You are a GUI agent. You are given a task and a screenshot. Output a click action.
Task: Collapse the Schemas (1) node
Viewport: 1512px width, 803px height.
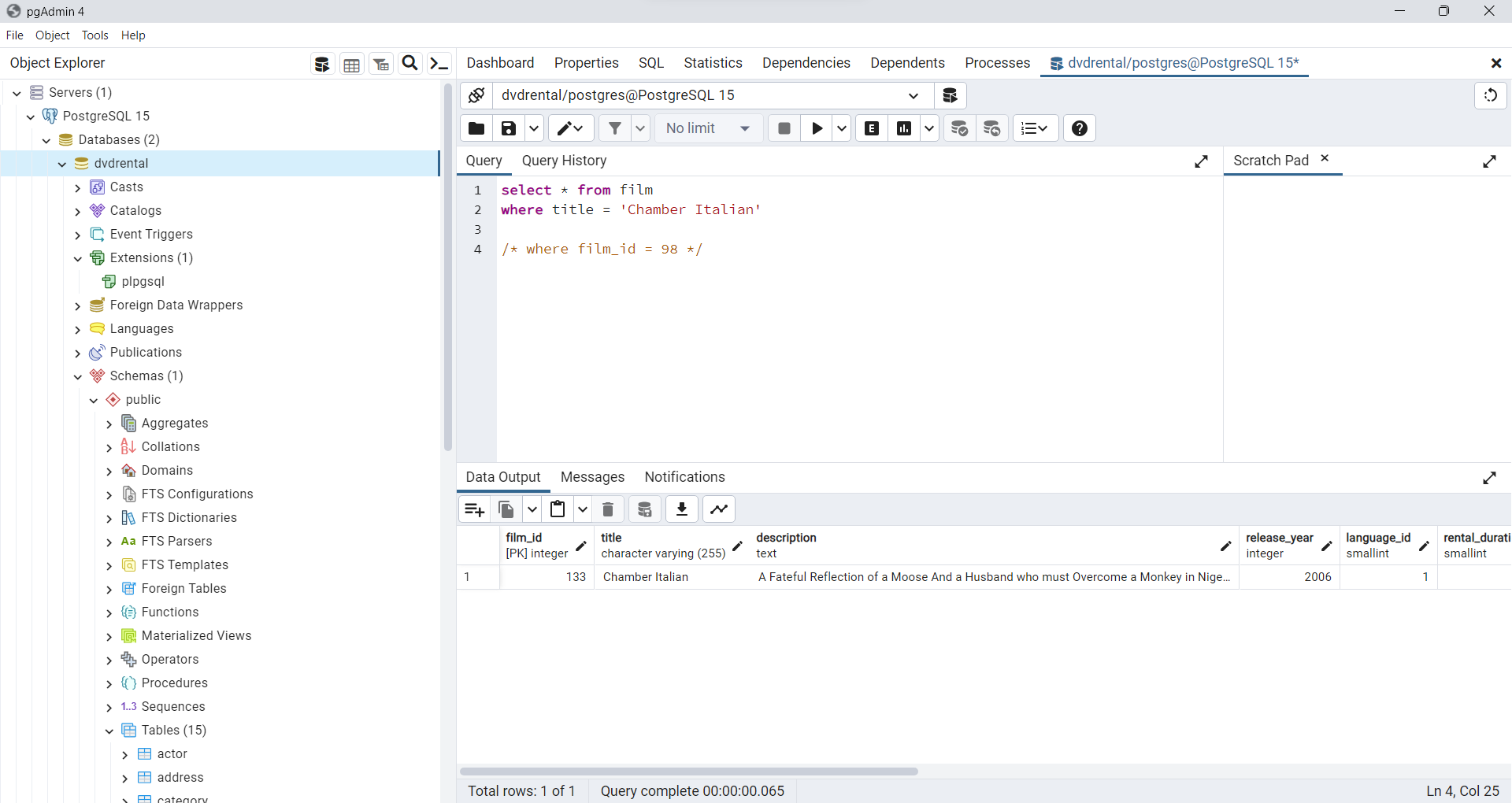pyautogui.click(x=78, y=376)
